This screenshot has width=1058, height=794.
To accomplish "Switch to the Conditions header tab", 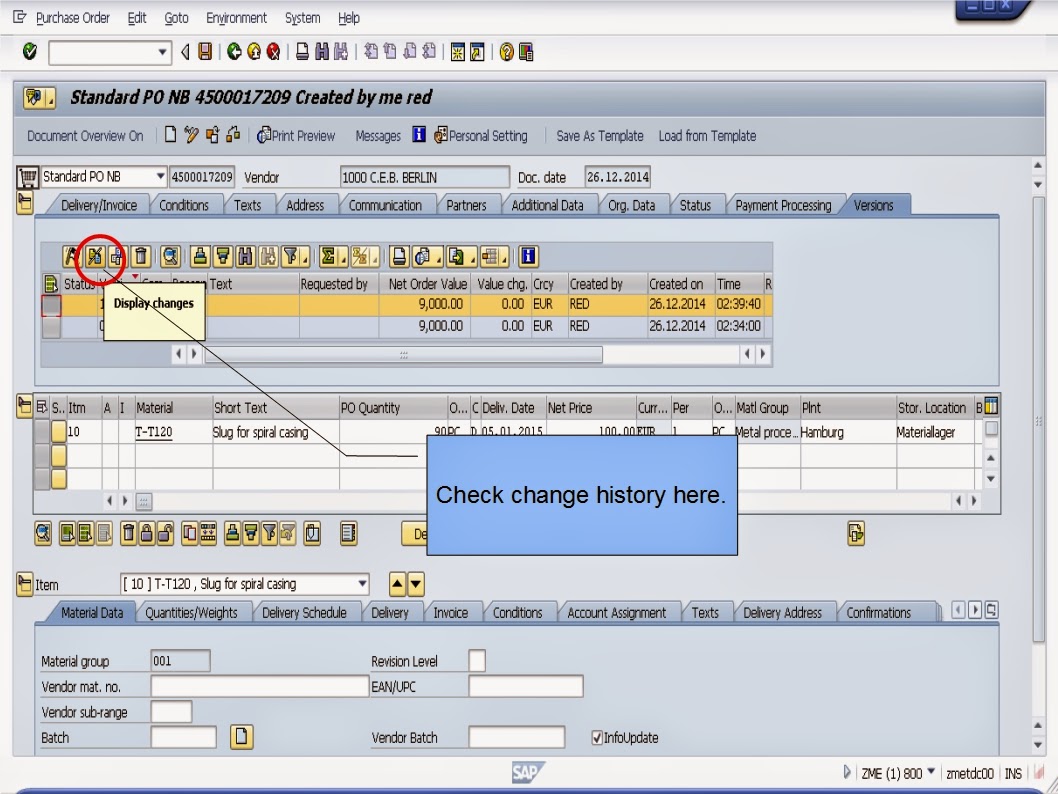I will click(184, 205).
